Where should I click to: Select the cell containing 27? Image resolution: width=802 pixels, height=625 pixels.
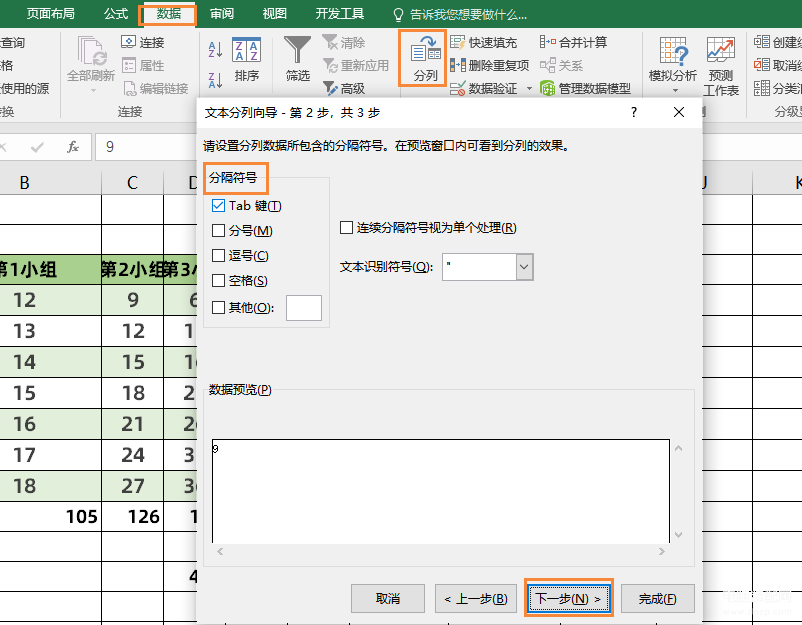click(132, 485)
